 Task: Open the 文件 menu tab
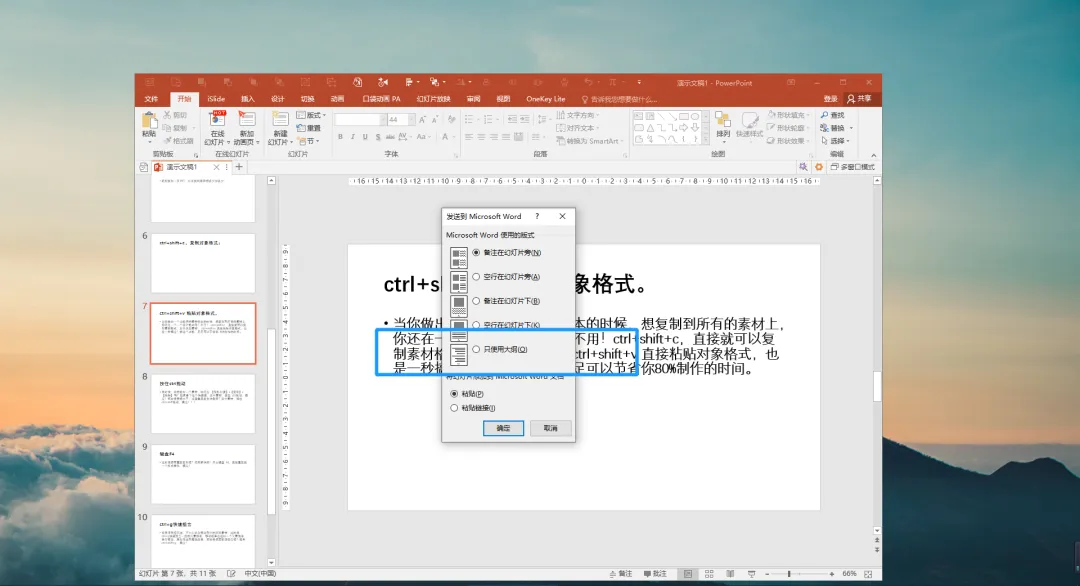pyautogui.click(x=152, y=99)
